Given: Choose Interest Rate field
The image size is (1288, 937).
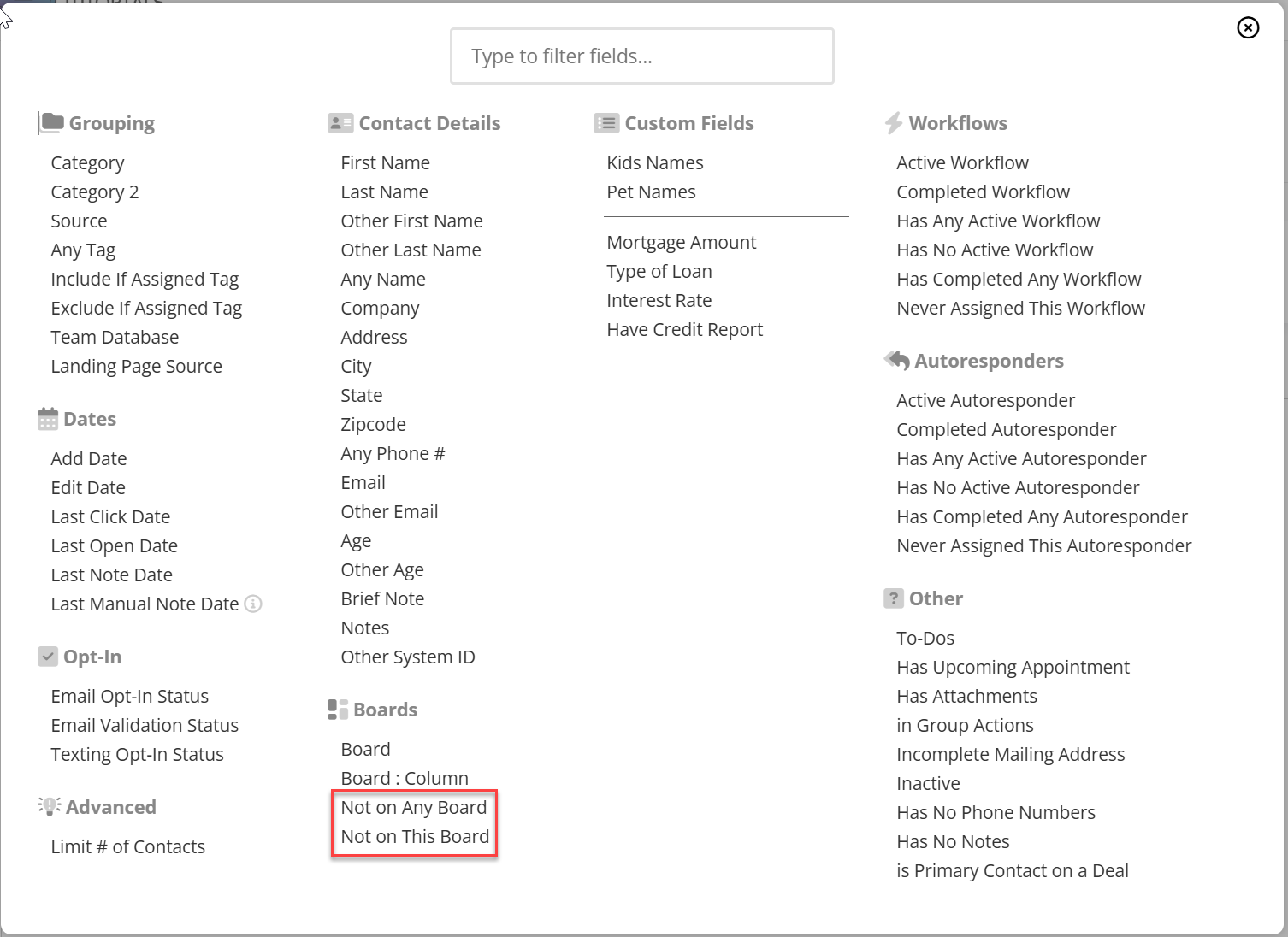Looking at the screenshot, I should coord(659,301).
